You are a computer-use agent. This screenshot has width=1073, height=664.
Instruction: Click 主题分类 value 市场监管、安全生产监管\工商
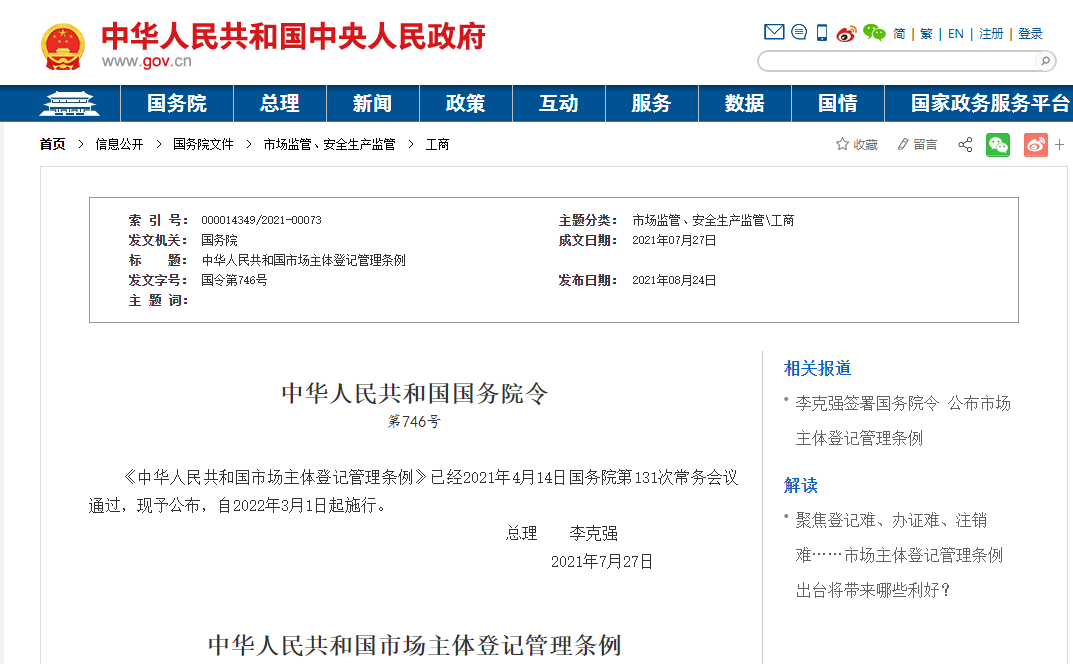coord(713,220)
